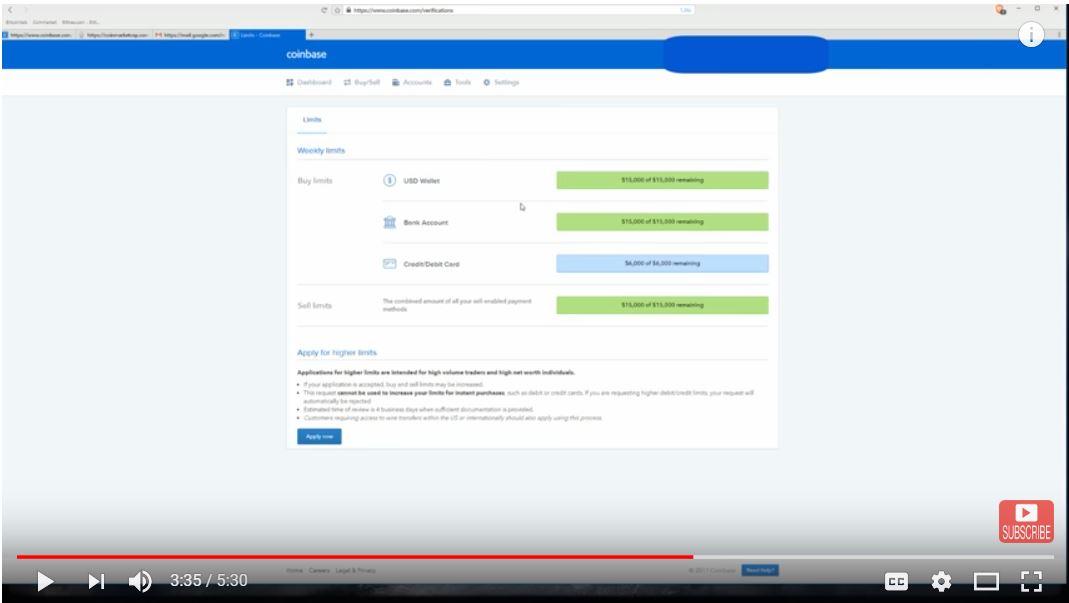Click the browser extension icon top right
The image size is (1069, 603).
click(1000, 10)
